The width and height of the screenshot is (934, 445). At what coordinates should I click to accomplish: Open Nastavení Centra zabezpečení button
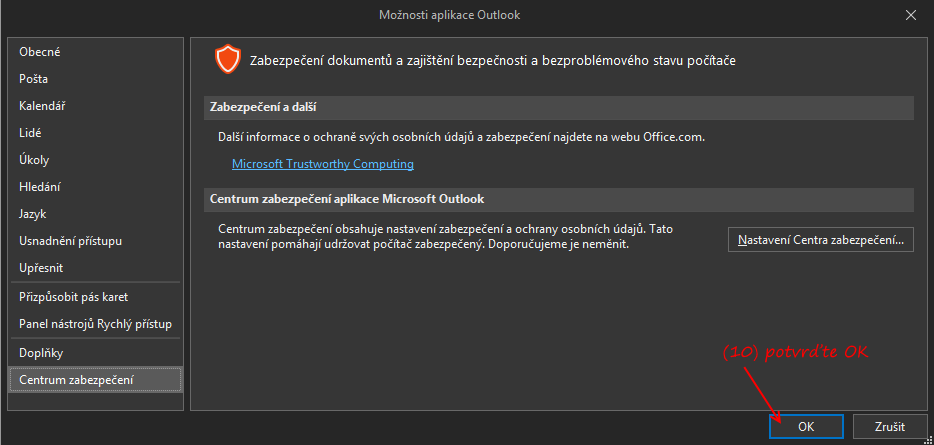[821, 240]
